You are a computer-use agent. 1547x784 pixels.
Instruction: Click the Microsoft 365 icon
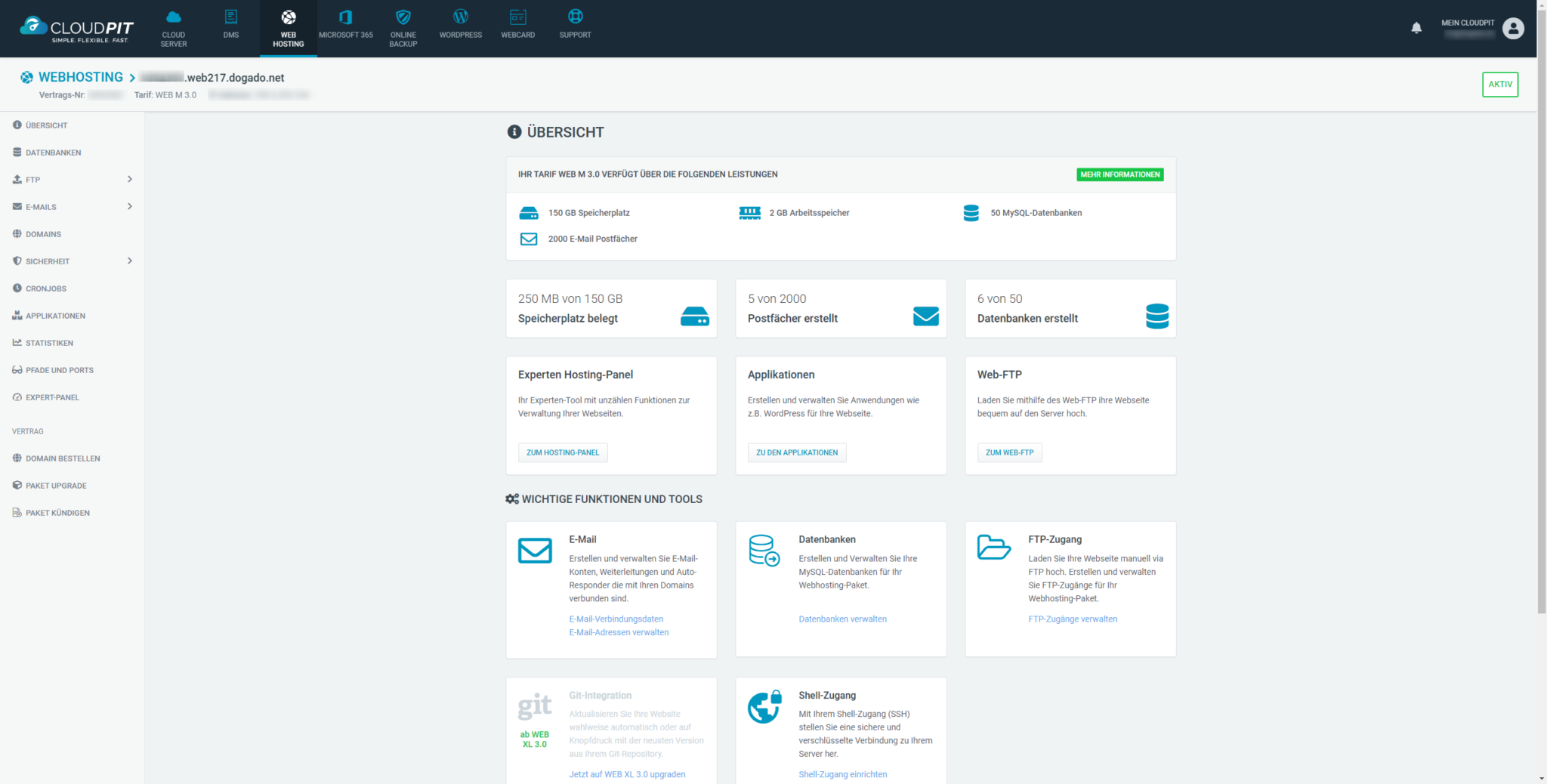click(345, 17)
